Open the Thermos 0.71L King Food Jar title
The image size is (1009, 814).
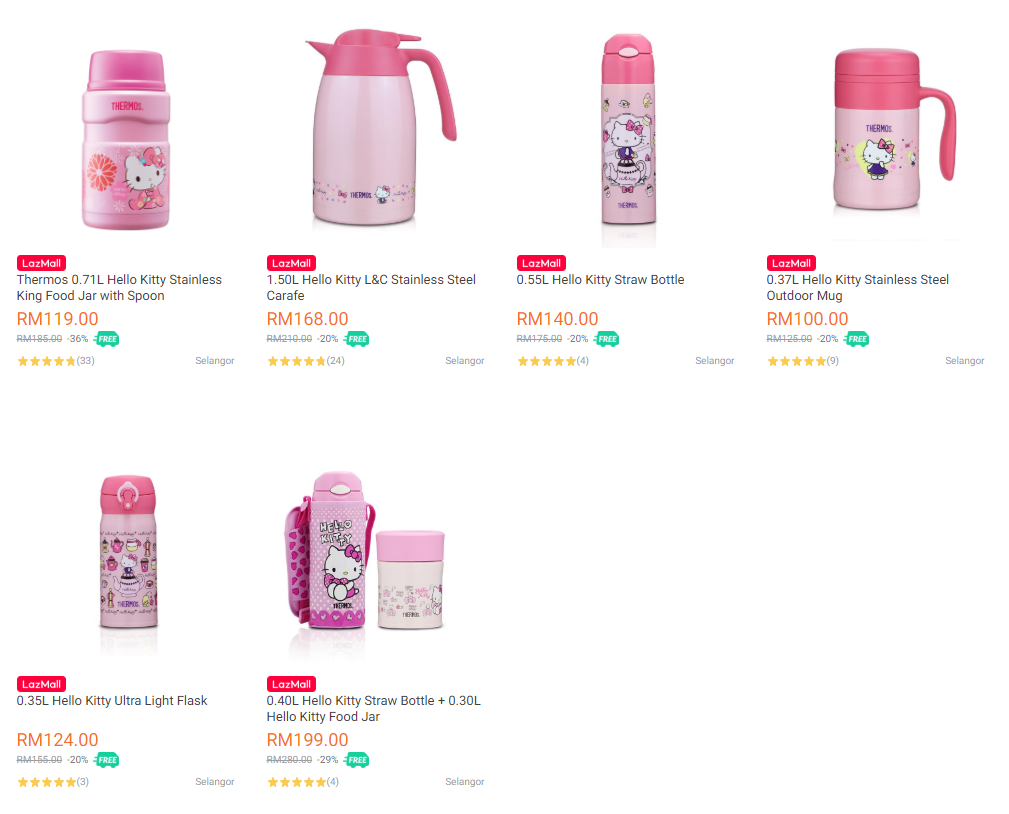tap(119, 288)
